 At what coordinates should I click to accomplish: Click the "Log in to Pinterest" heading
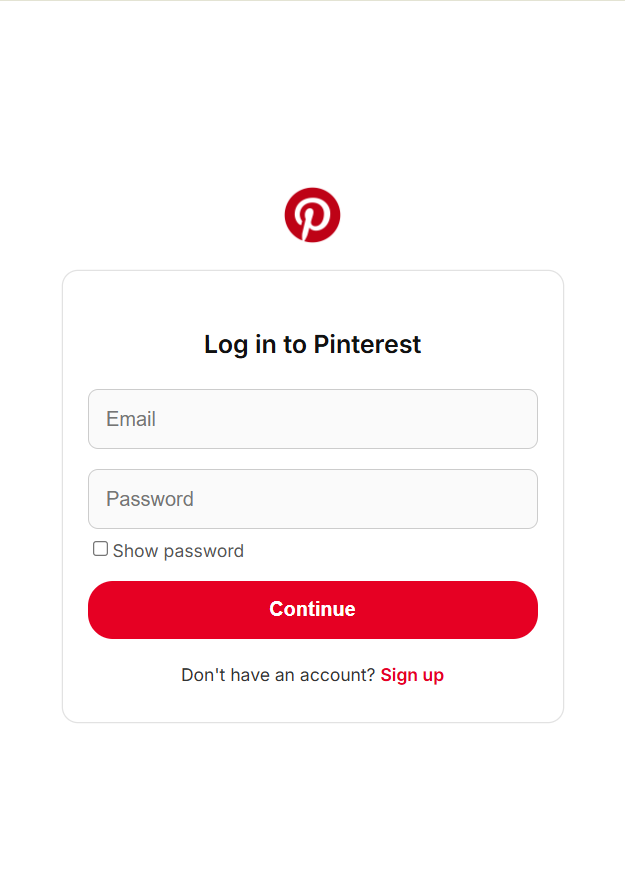312,345
